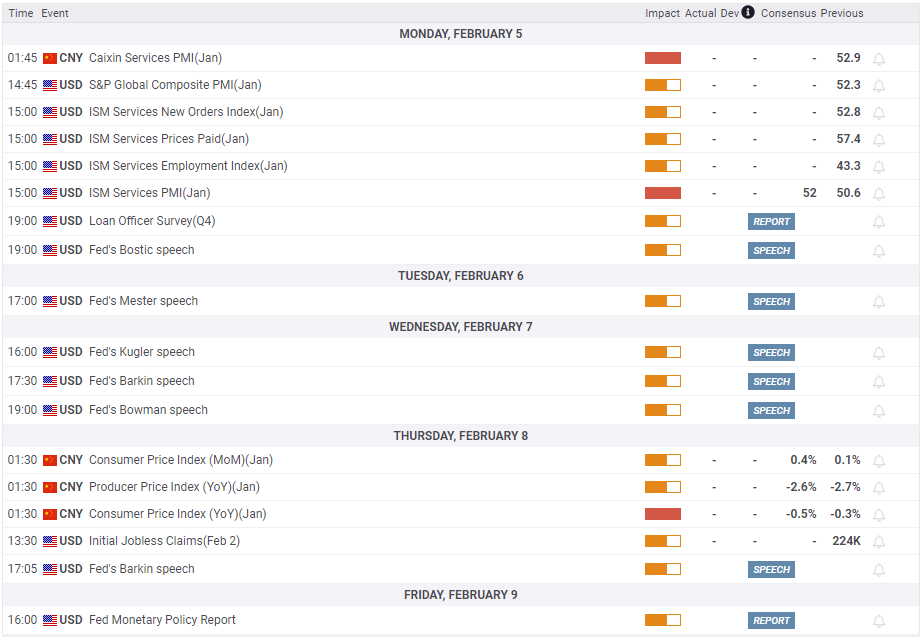
Task: Open REPORT button for Fed Monetary Policy Report
Action: (771, 621)
